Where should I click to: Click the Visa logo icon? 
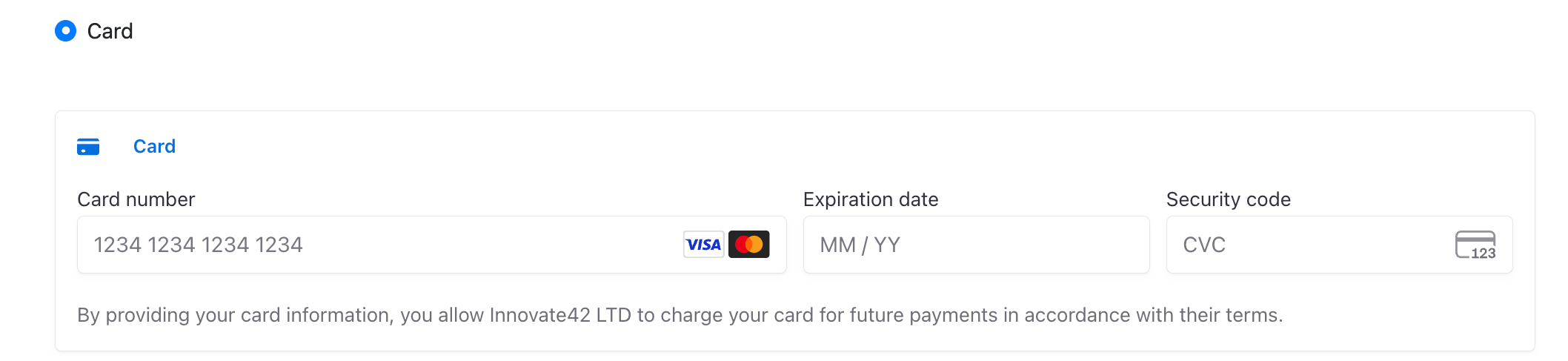(x=703, y=245)
